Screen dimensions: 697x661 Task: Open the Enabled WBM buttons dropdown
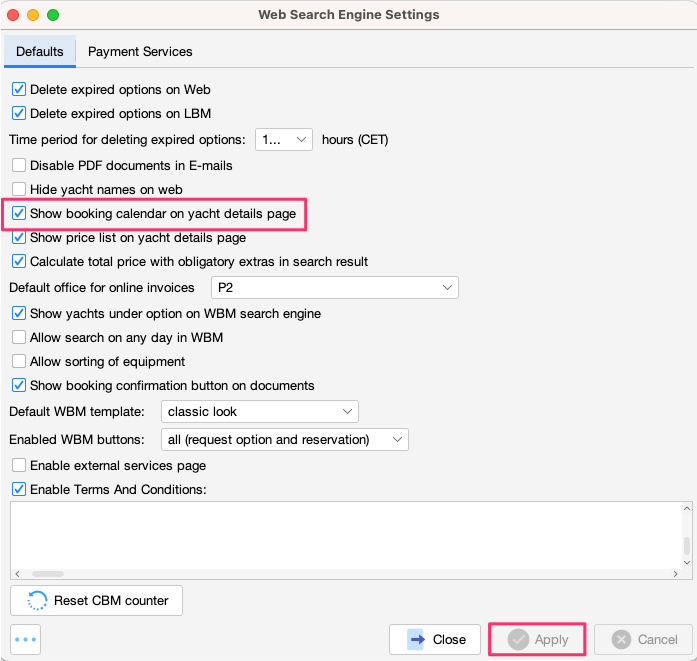pyautogui.click(x=284, y=440)
